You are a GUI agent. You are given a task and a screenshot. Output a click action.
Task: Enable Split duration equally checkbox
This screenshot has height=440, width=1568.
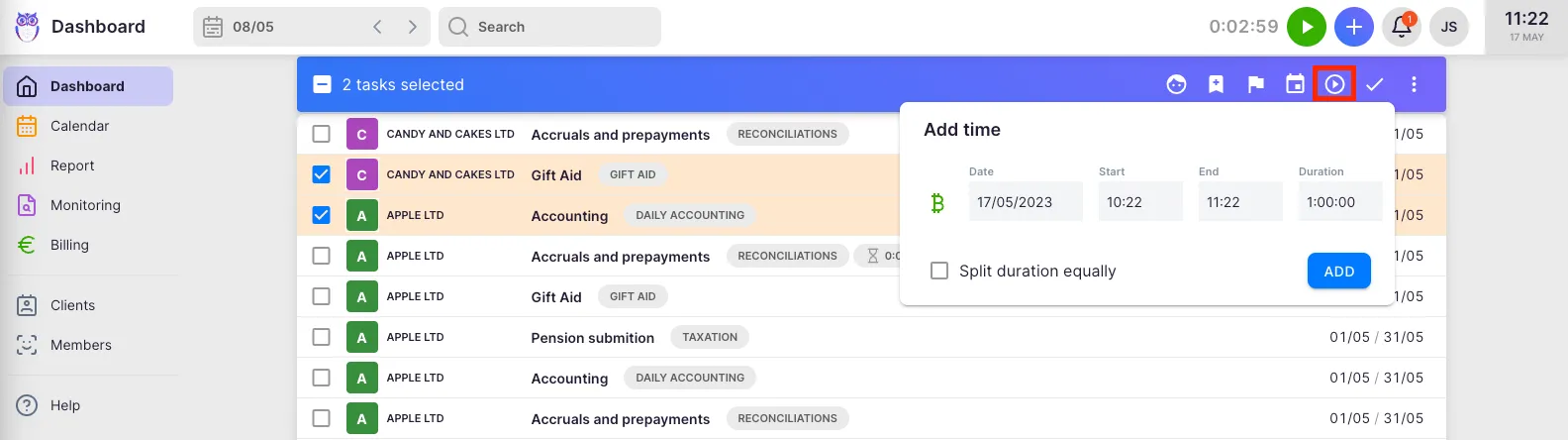click(x=939, y=271)
